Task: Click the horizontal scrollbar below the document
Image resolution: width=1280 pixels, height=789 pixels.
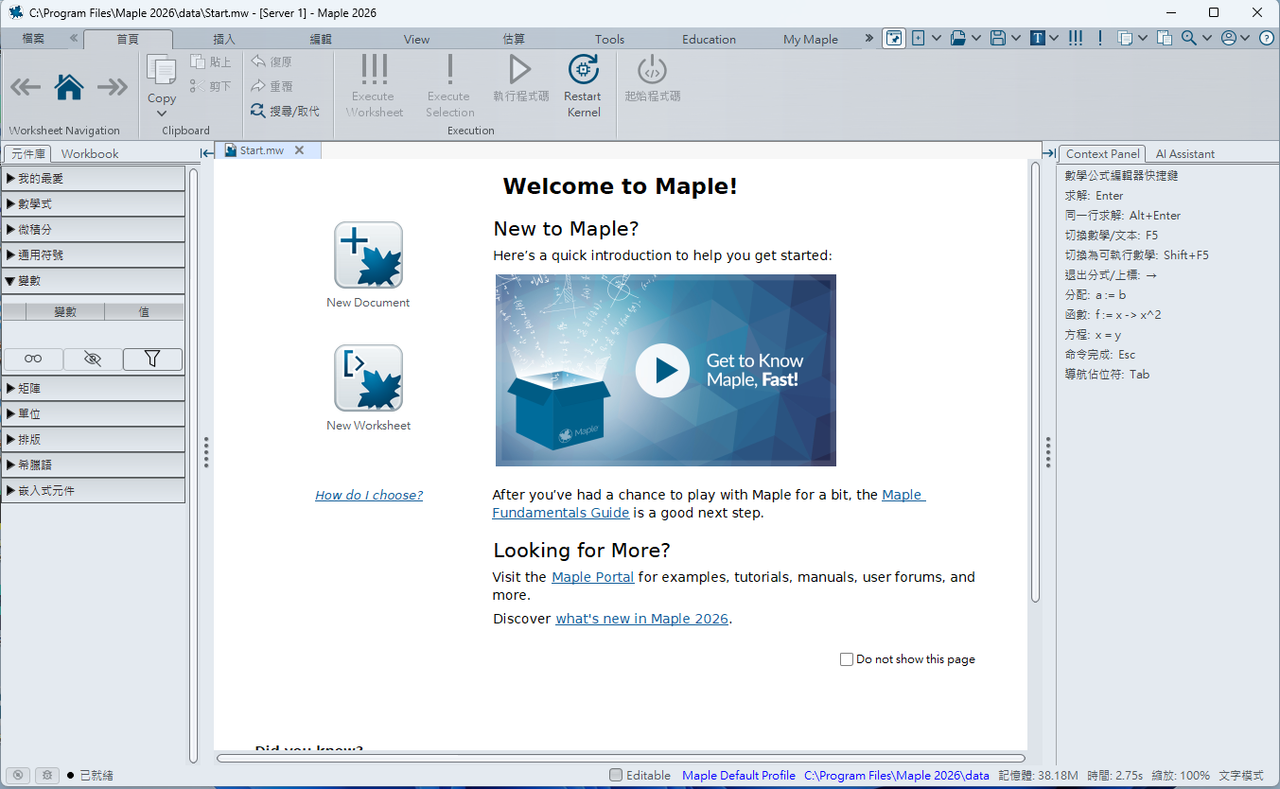Action: (x=621, y=758)
